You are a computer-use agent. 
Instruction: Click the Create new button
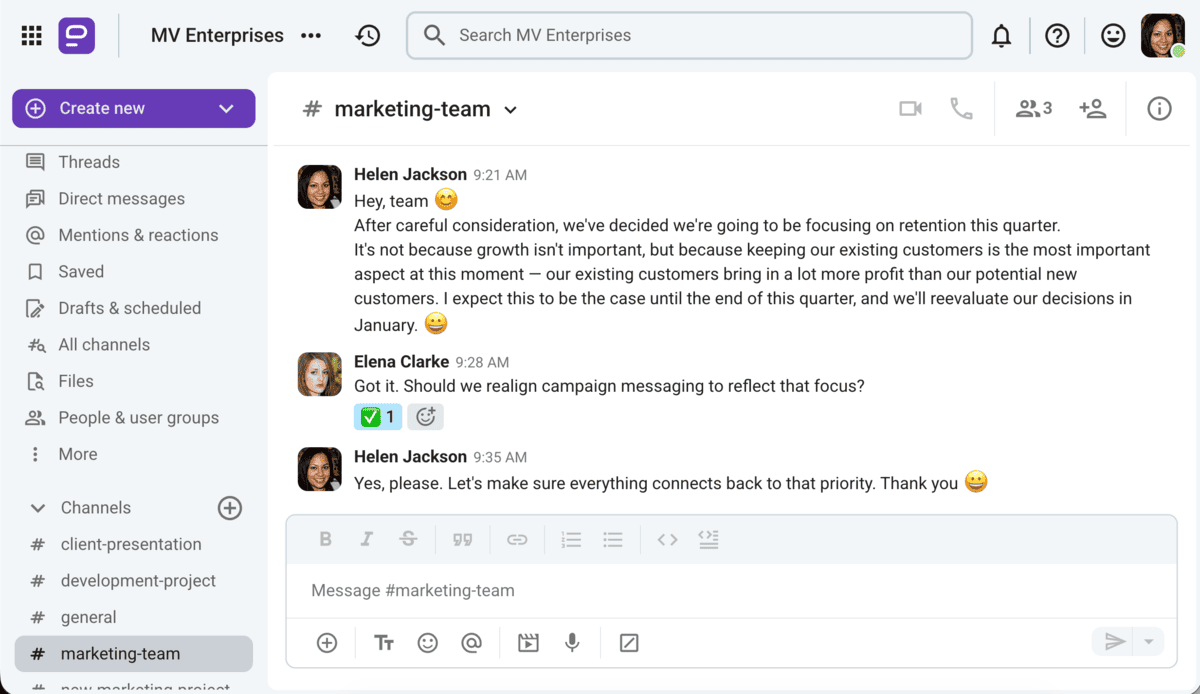[x=100, y=108]
